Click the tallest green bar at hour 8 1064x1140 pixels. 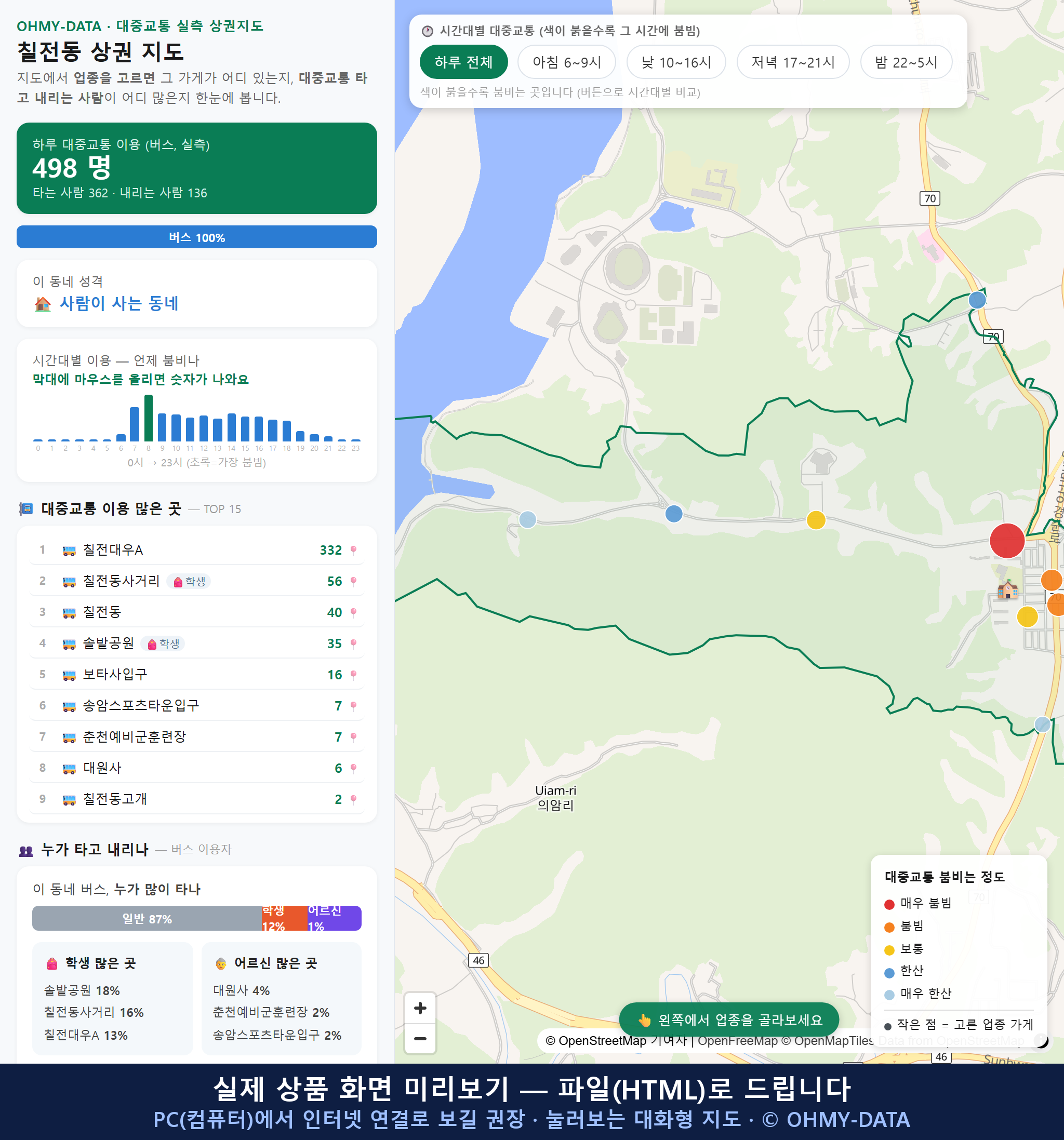point(149,418)
